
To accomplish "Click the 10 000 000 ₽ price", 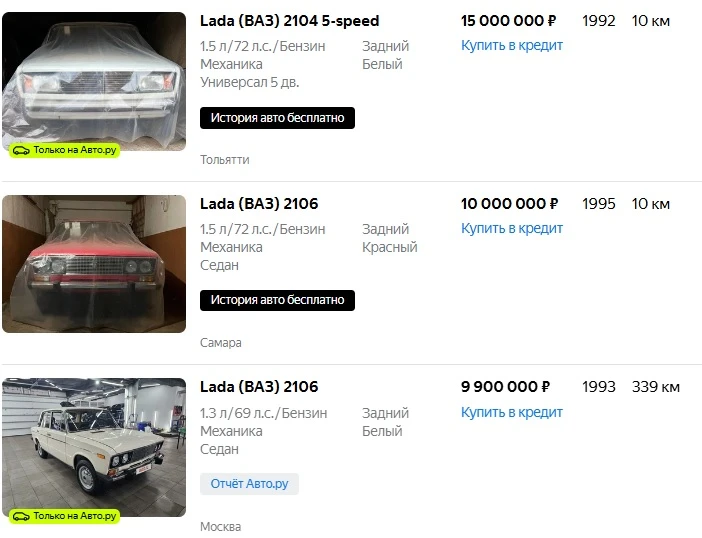I will pyautogui.click(x=509, y=204).
